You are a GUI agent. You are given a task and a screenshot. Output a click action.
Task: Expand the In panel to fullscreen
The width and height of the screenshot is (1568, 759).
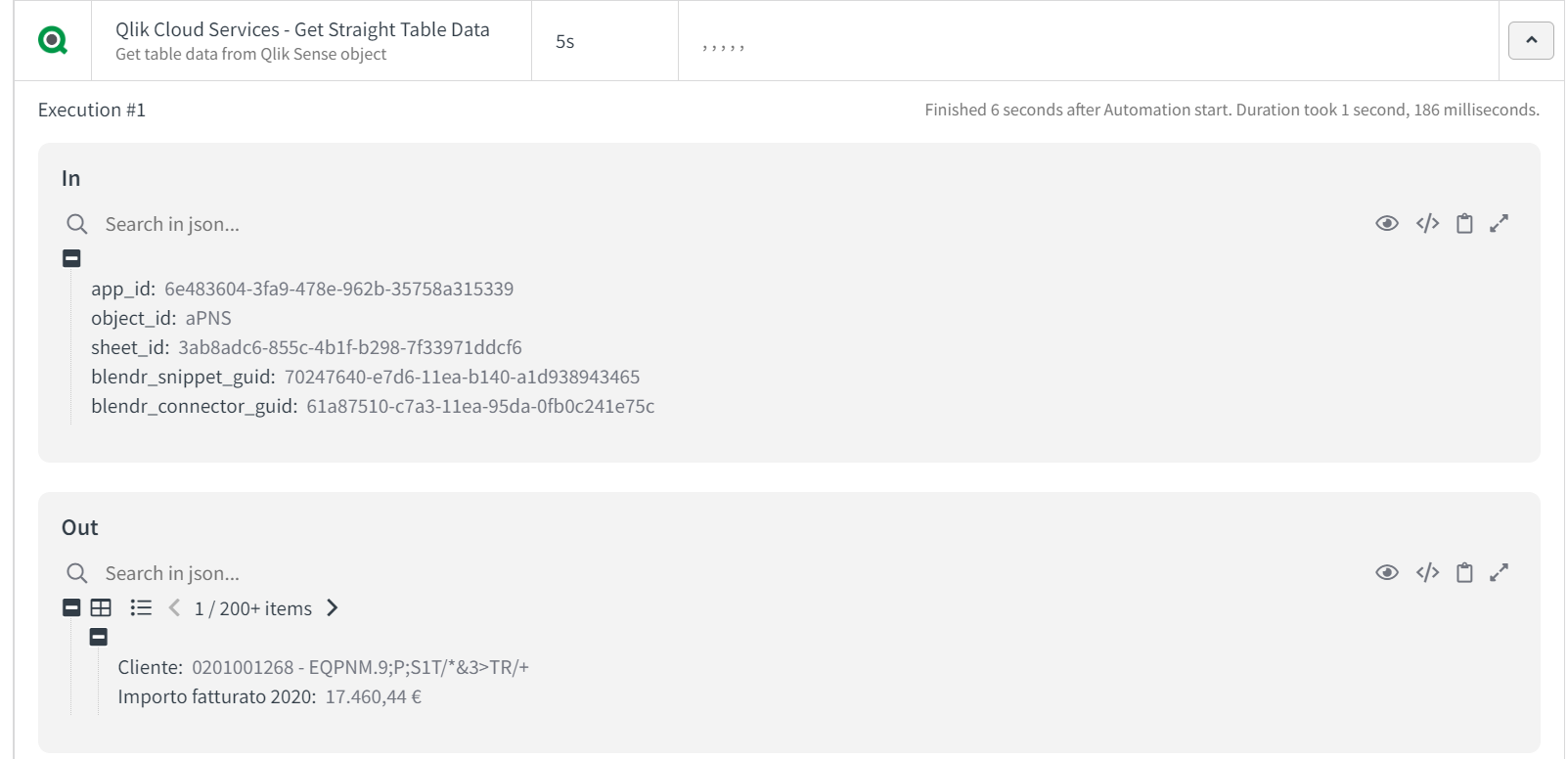pyautogui.click(x=1499, y=224)
